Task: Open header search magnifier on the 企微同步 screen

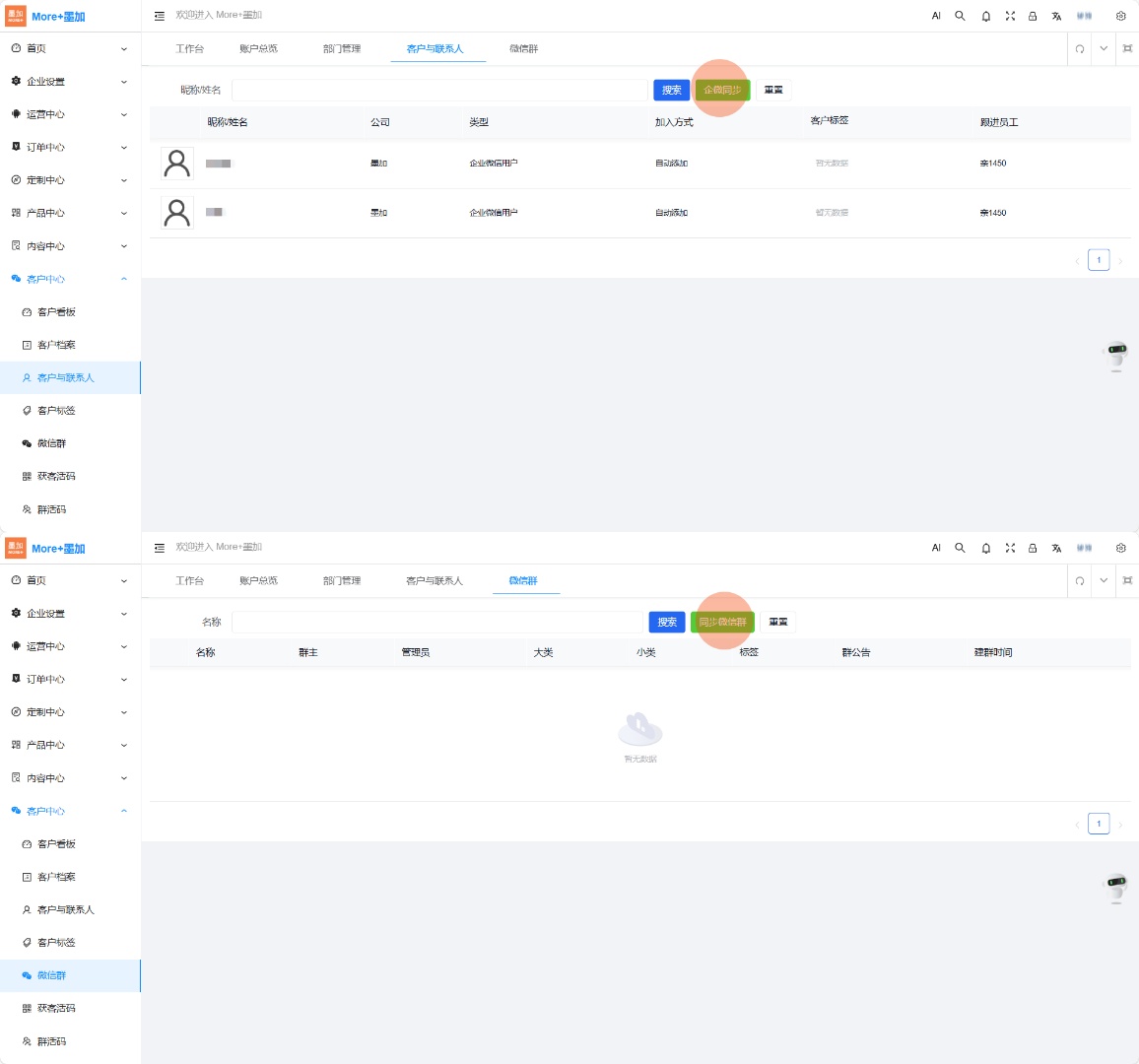Action: click(960, 16)
